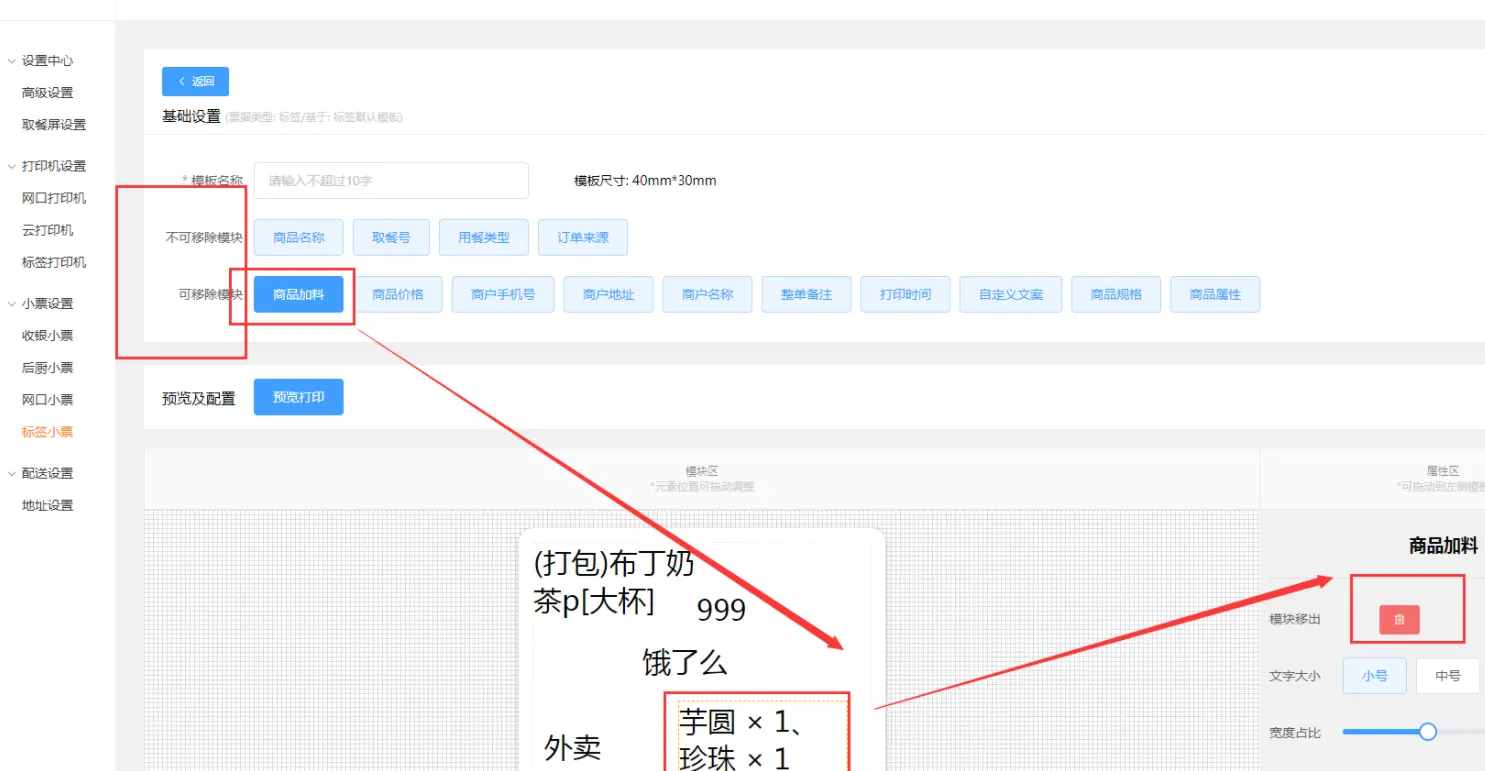Select the 999 pickup number in preview
The image size is (1485, 771).
click(721, 609)
